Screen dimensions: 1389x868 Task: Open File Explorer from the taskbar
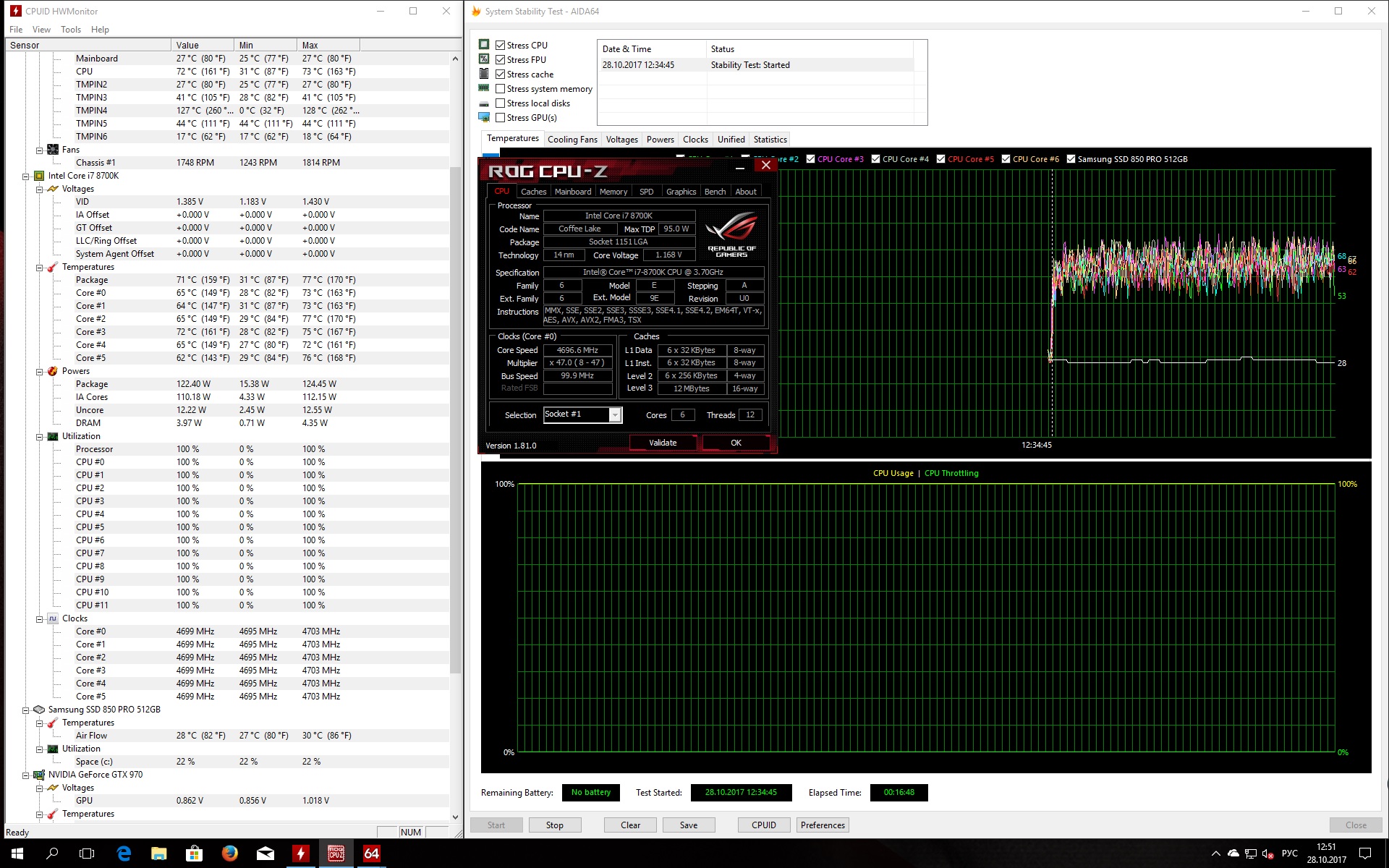[x=159, y=854]
